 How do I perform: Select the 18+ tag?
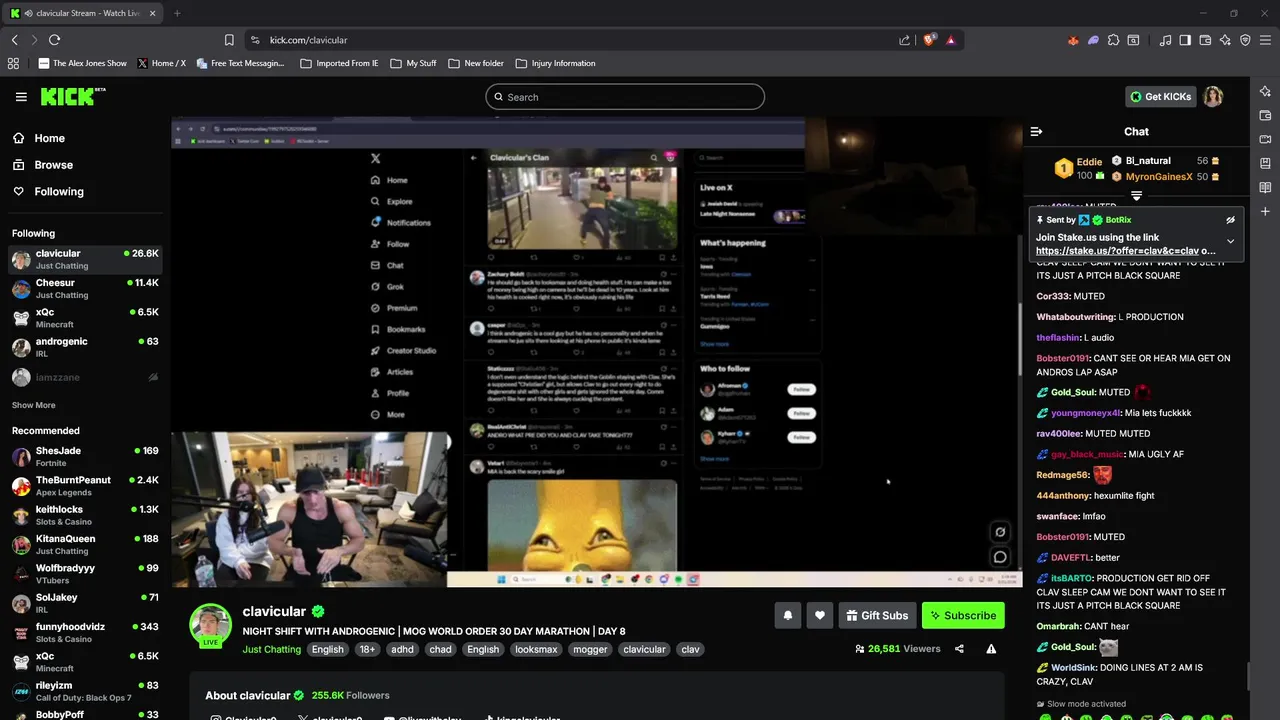pos(367,649)
